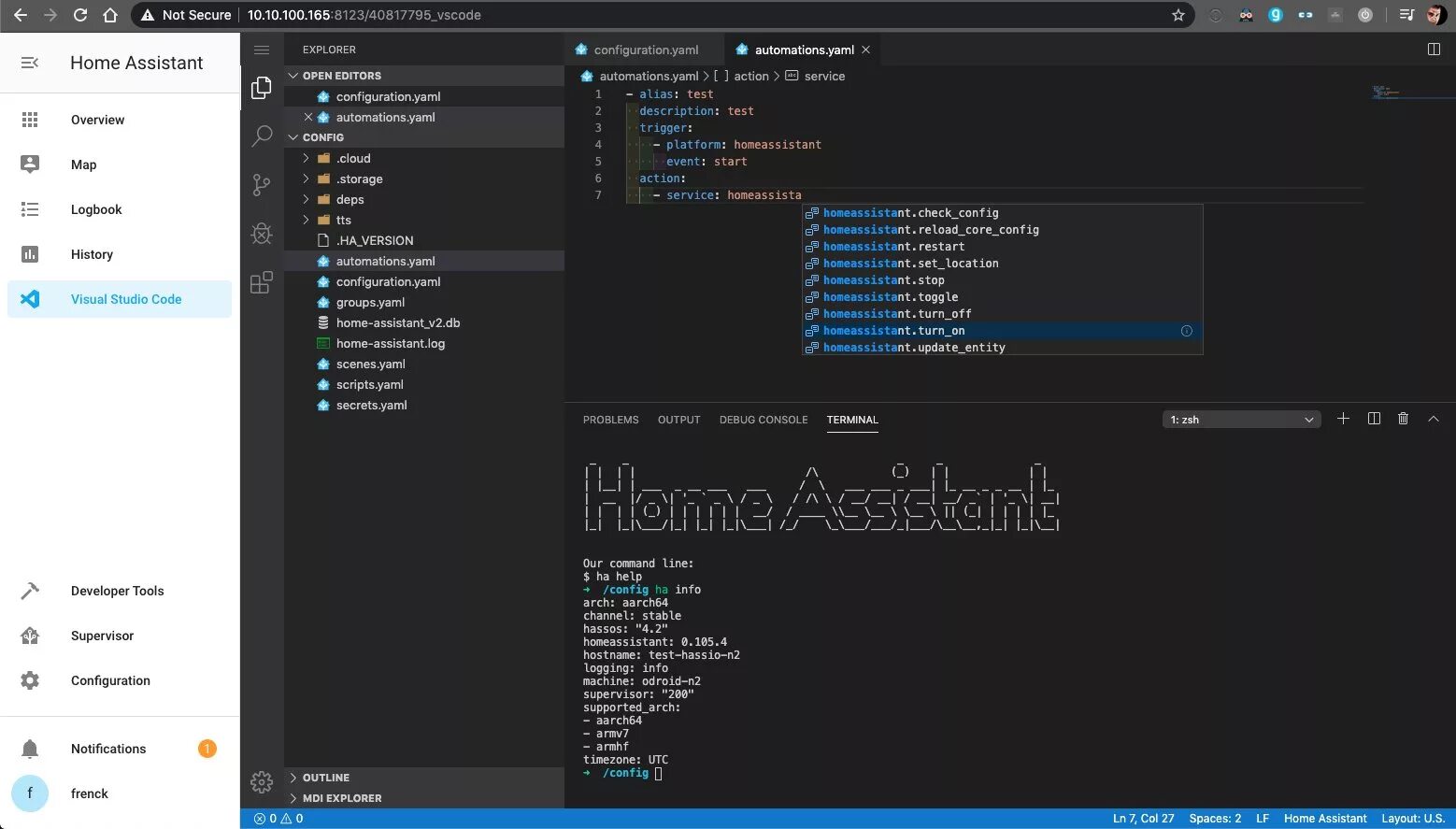The width and height of the screenshot is (1456, 829).
Task: Close automations.yaml in Open Editors
Action: 307,117
